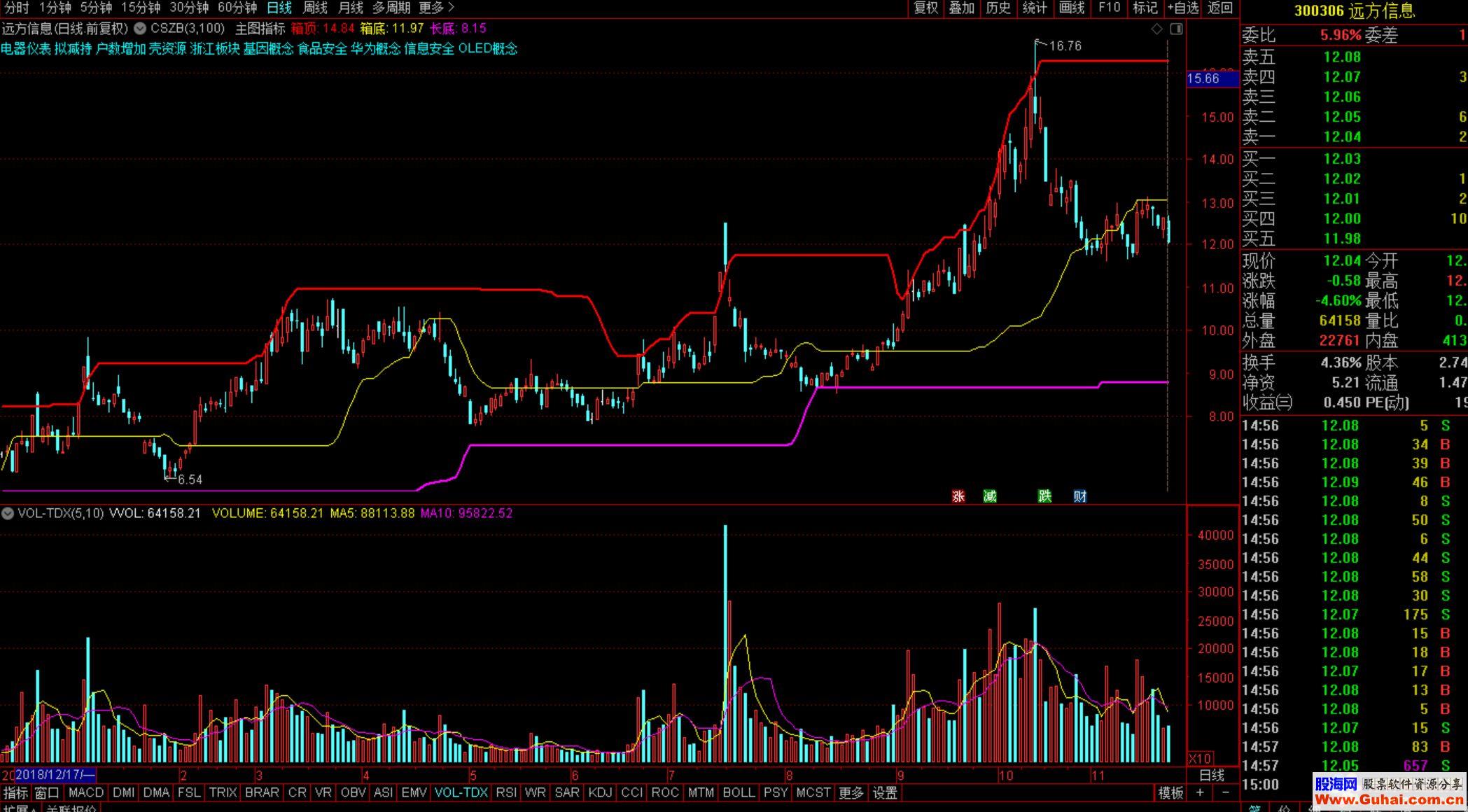Select the 周线 weekly period
The width and height of the screenshot is (1468, 812).
[315, 8]
